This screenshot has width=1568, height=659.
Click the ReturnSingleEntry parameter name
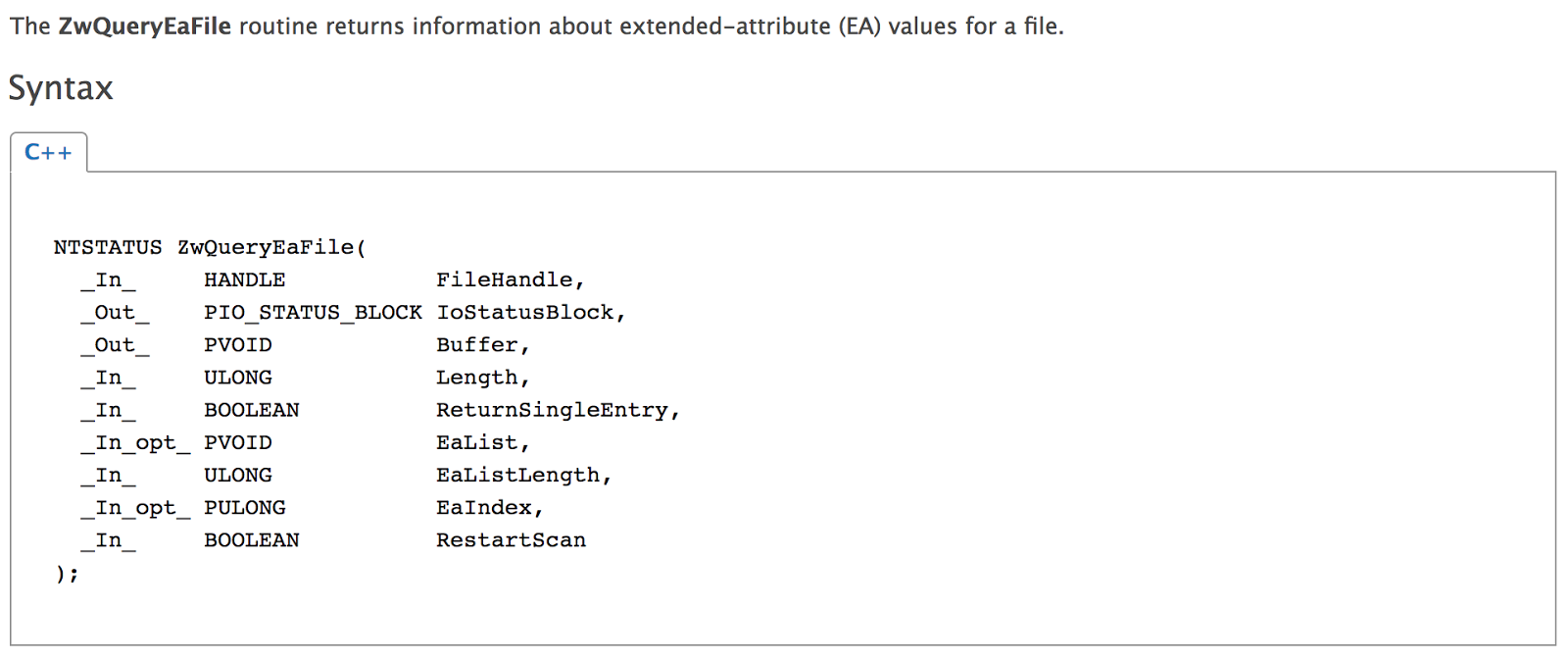coord(553,410)
